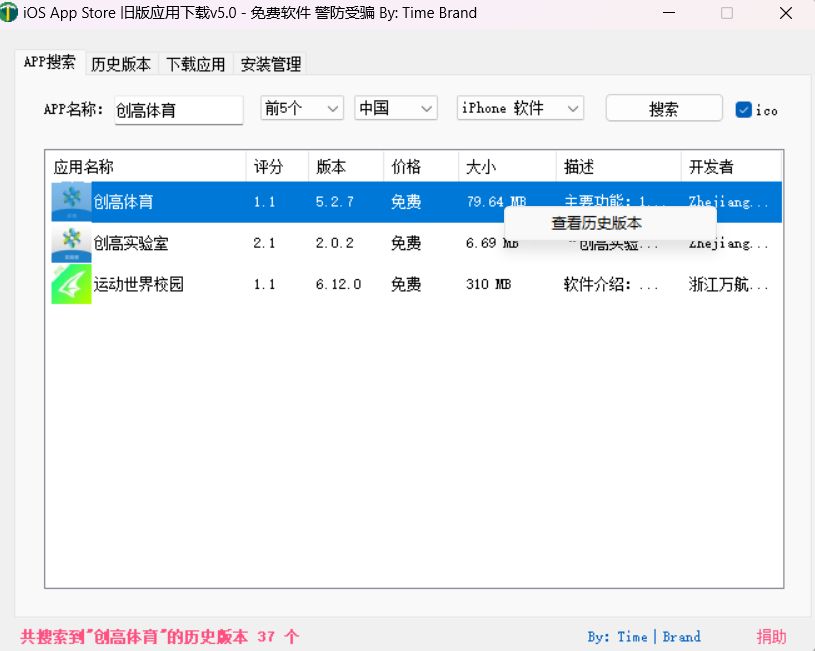Click version 5.2.7 cell

pos(335,202)
